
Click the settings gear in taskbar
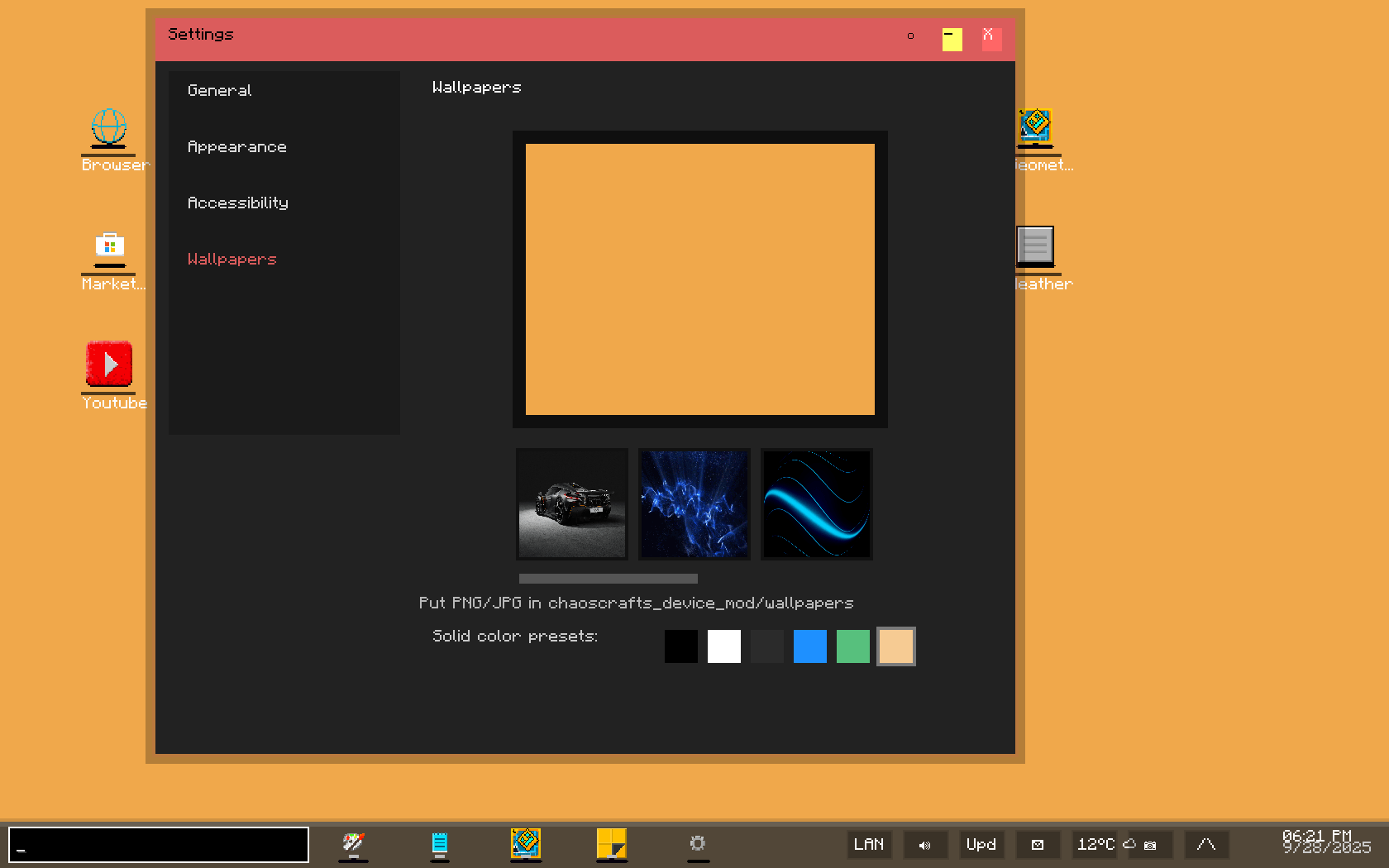(x=698, y=843)
